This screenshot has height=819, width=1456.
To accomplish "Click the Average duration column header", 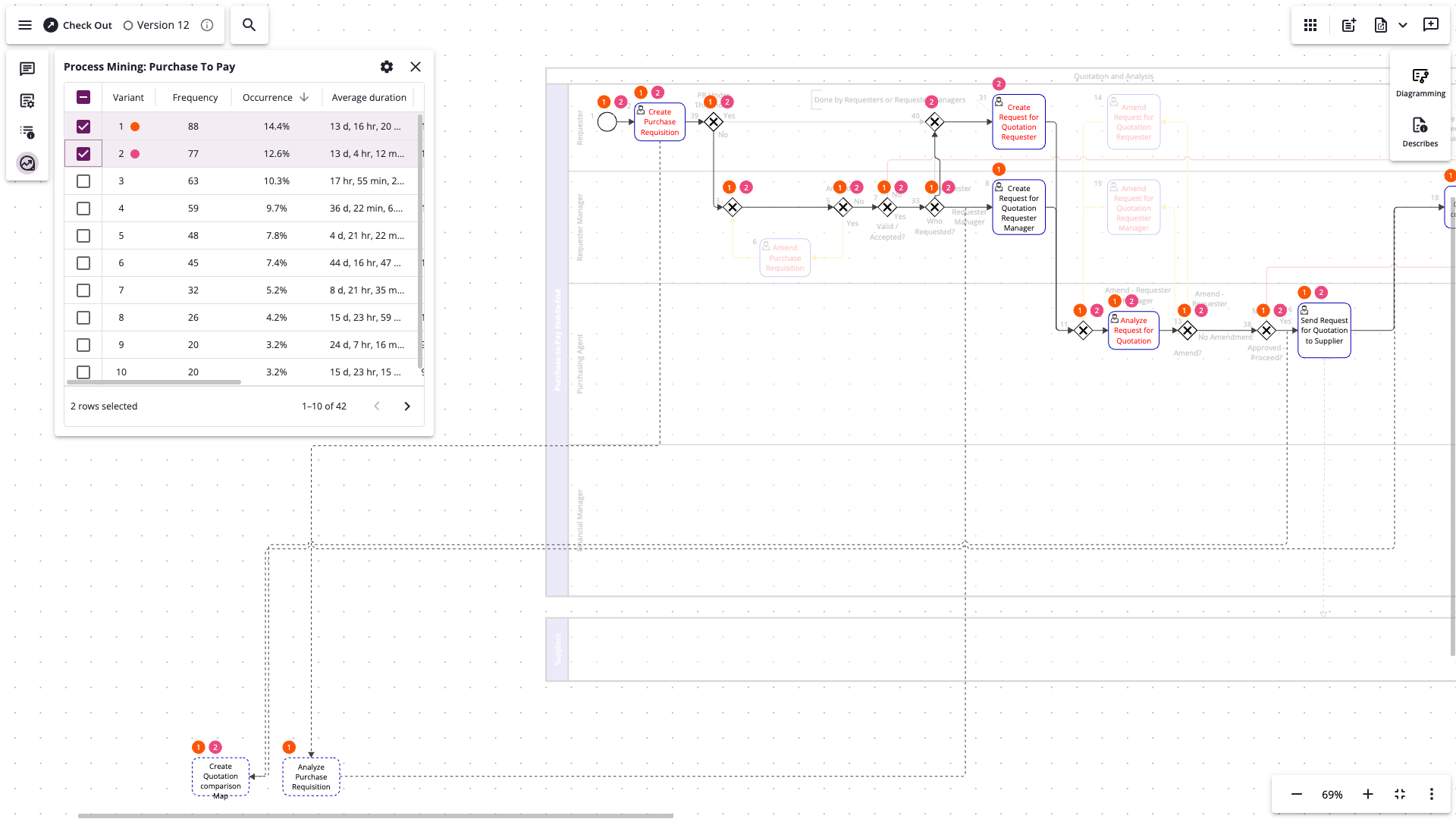I will tap(369, 97).
